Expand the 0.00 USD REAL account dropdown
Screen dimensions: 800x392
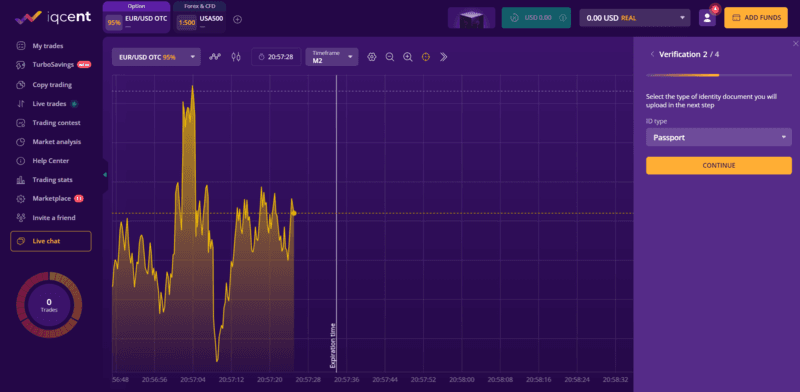635,18
